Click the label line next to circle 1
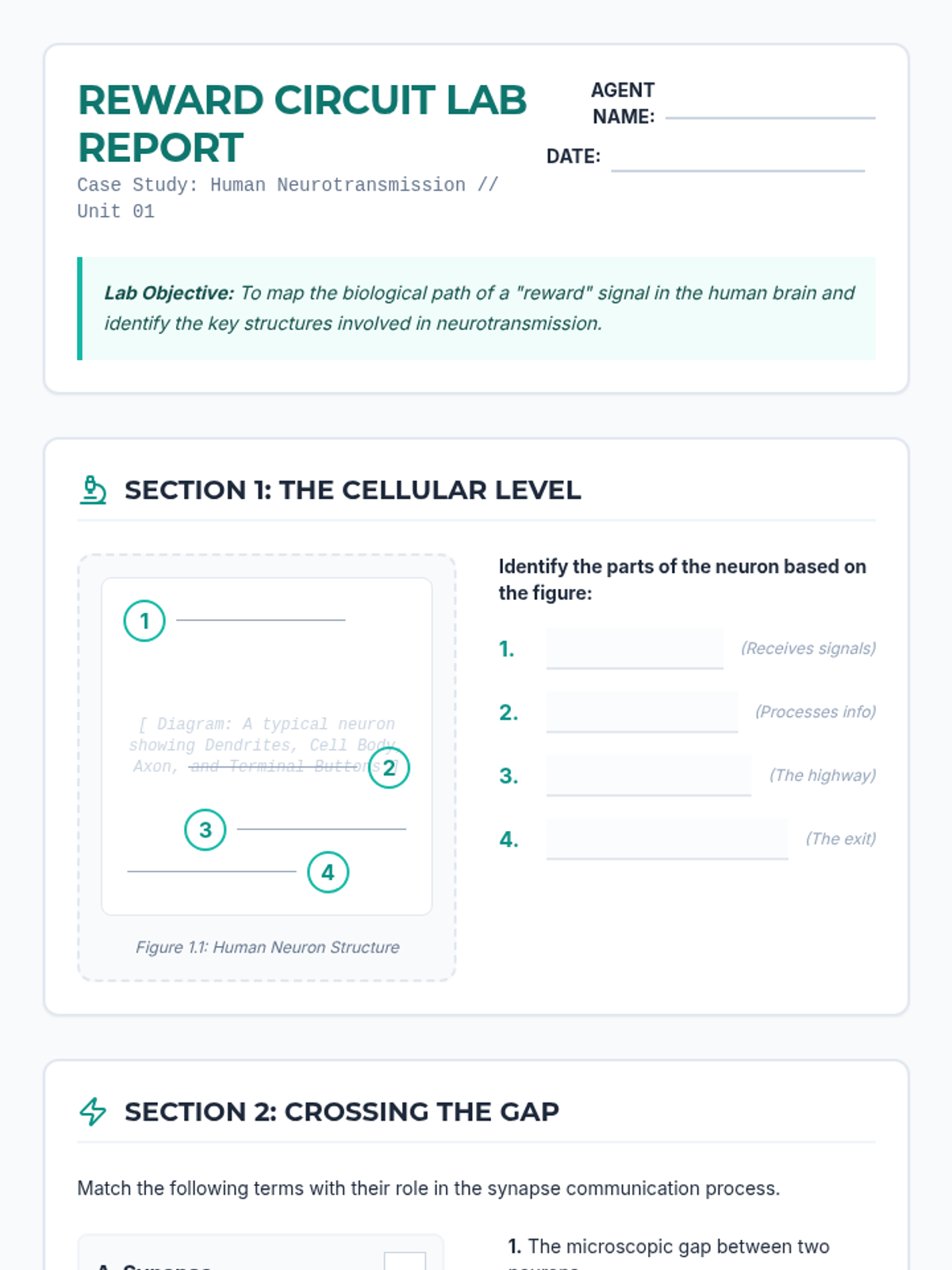 tap(260, 620)
